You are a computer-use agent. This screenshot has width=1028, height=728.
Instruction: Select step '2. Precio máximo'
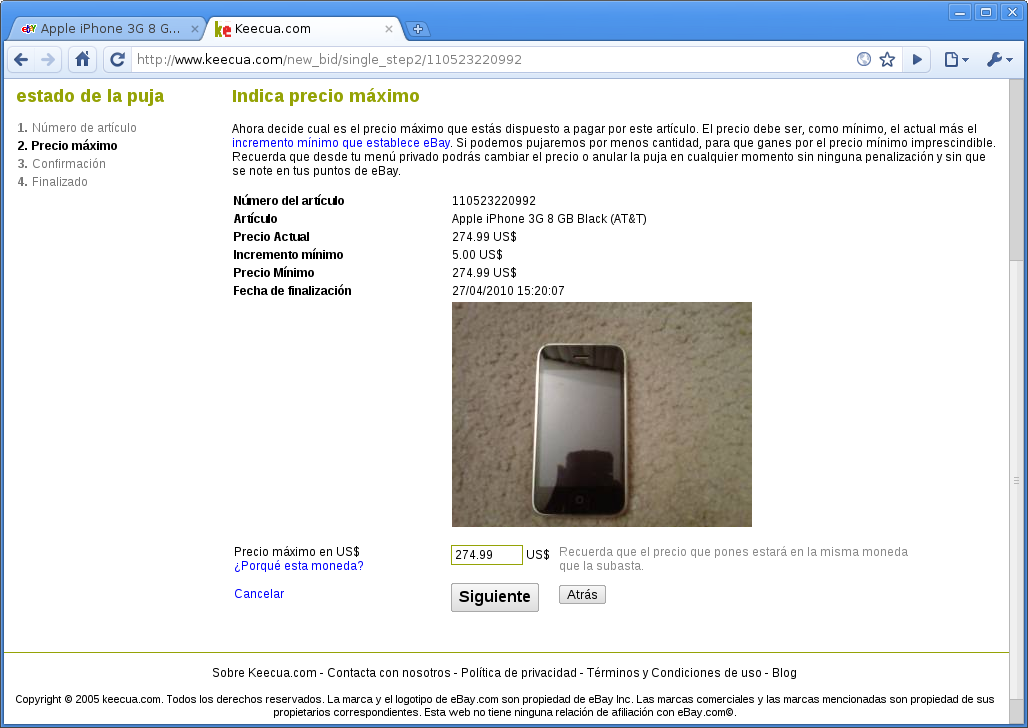68,146
